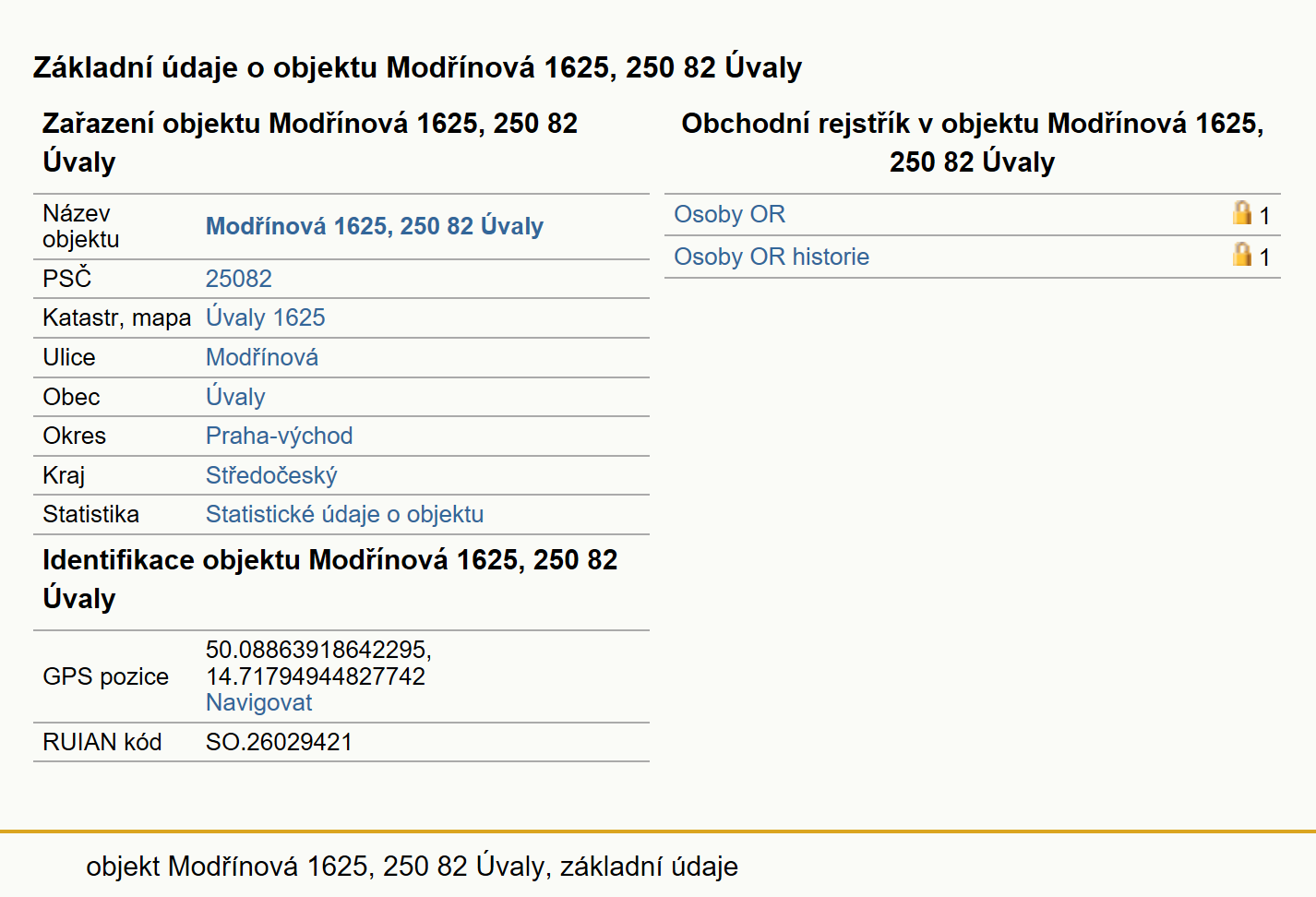Click the lock icon beside Osoby OR historie
Image resolution: width=1316 pixels, height=897 pixels.
click(1242, 255)
